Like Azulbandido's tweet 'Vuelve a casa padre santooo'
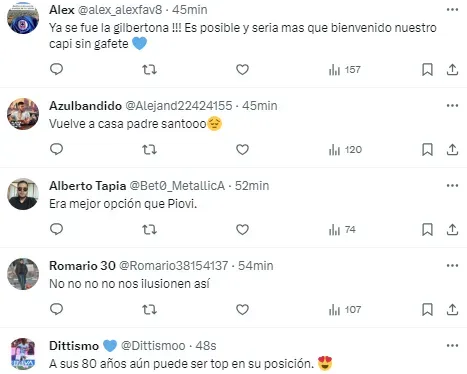 [242, 150]
